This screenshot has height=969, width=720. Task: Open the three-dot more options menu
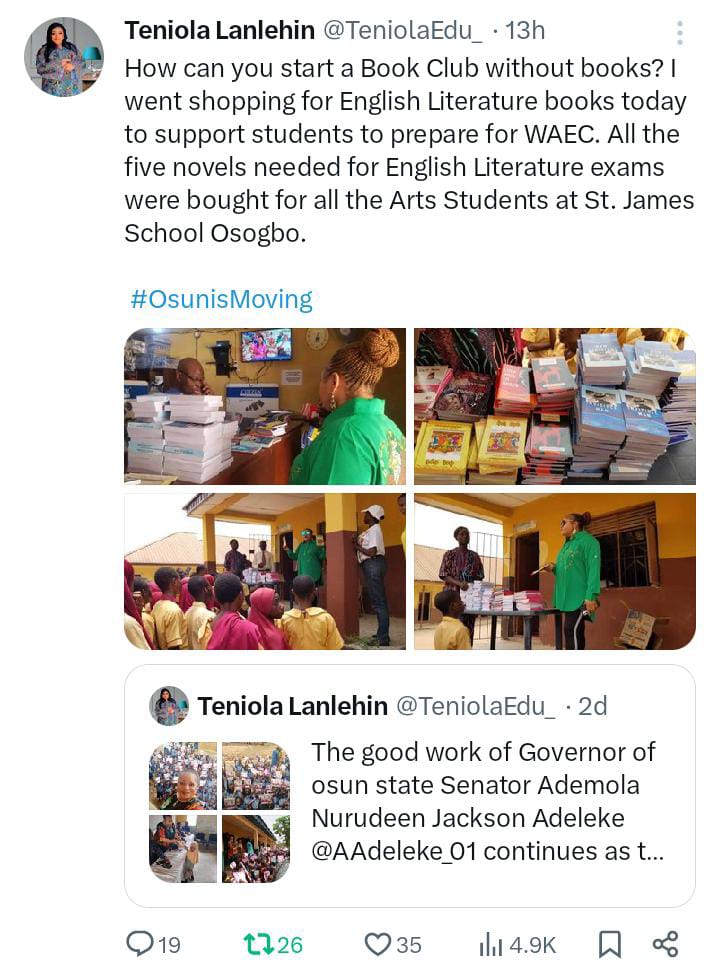679,33
